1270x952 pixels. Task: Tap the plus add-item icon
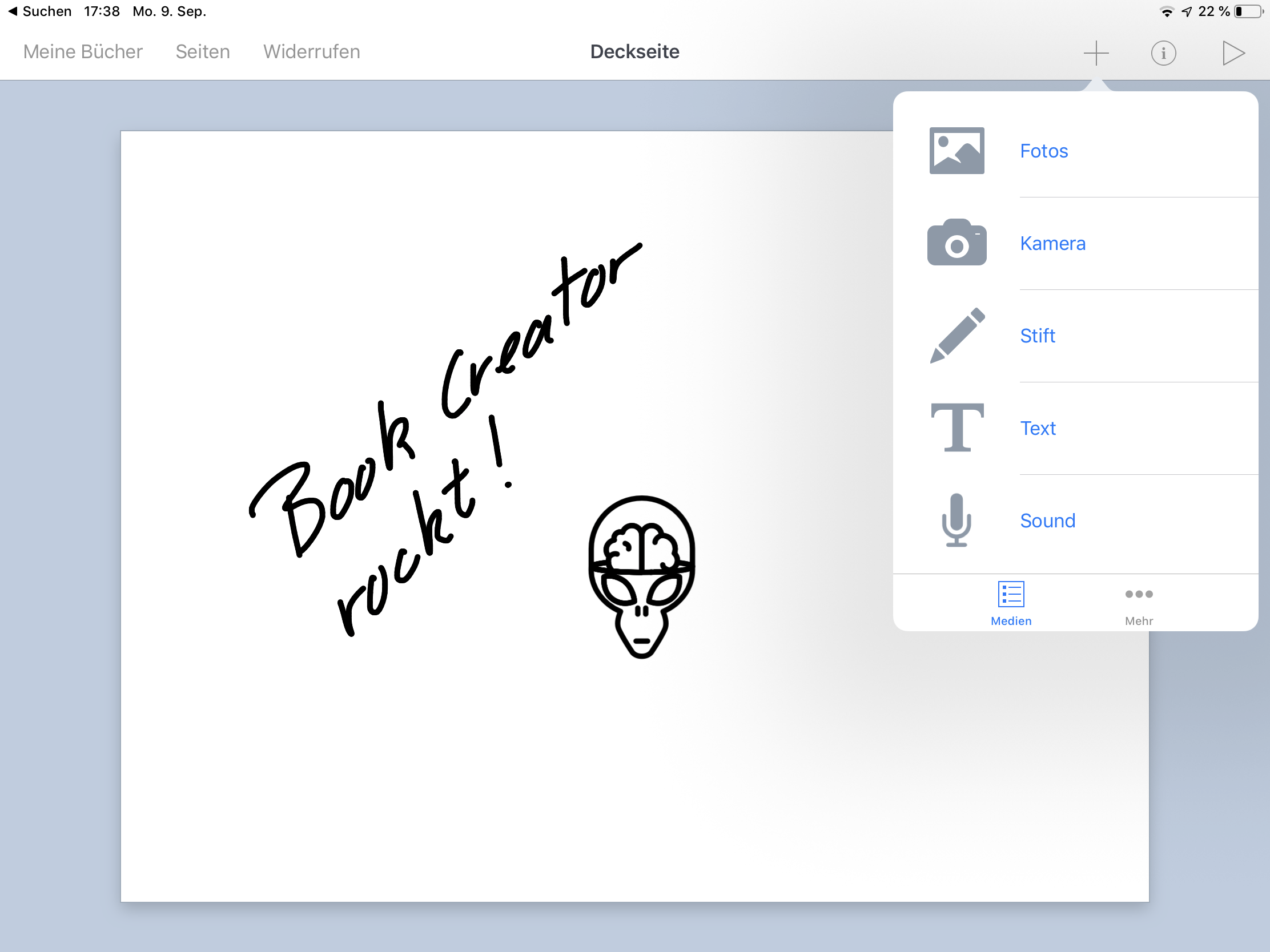point(1095,53)
